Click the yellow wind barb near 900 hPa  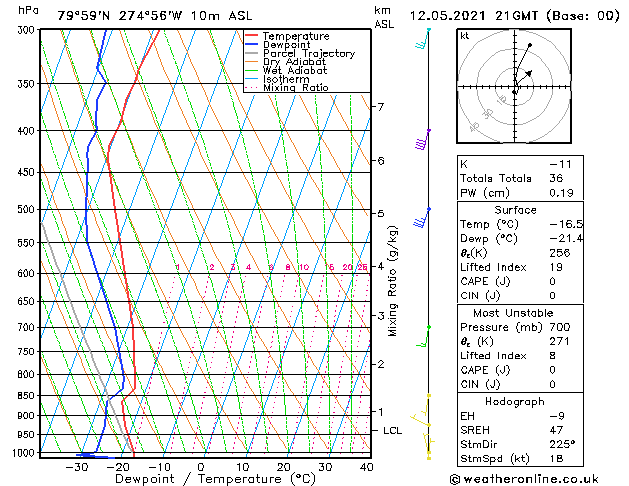click(423, 412)
